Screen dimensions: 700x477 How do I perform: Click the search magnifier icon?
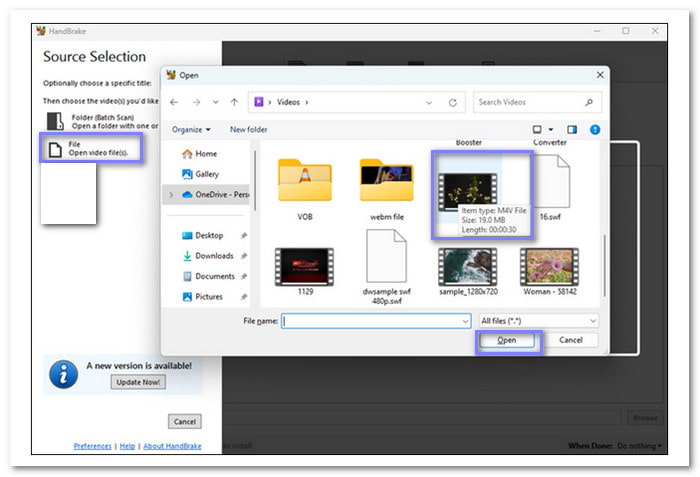[x=589, y=102]
